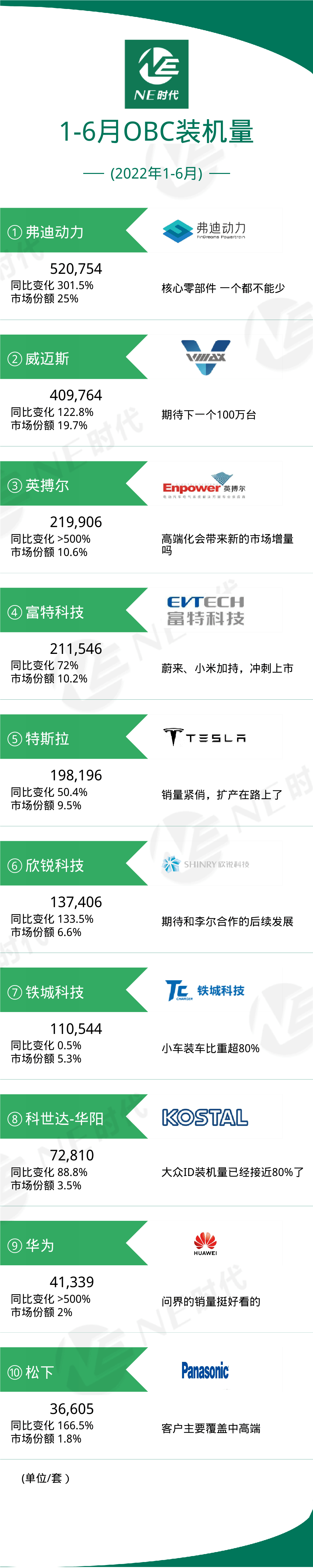Select the ① 弗迪动力 green banner
The height and width of the screenshot is (1568, 313).
point(74,231)
